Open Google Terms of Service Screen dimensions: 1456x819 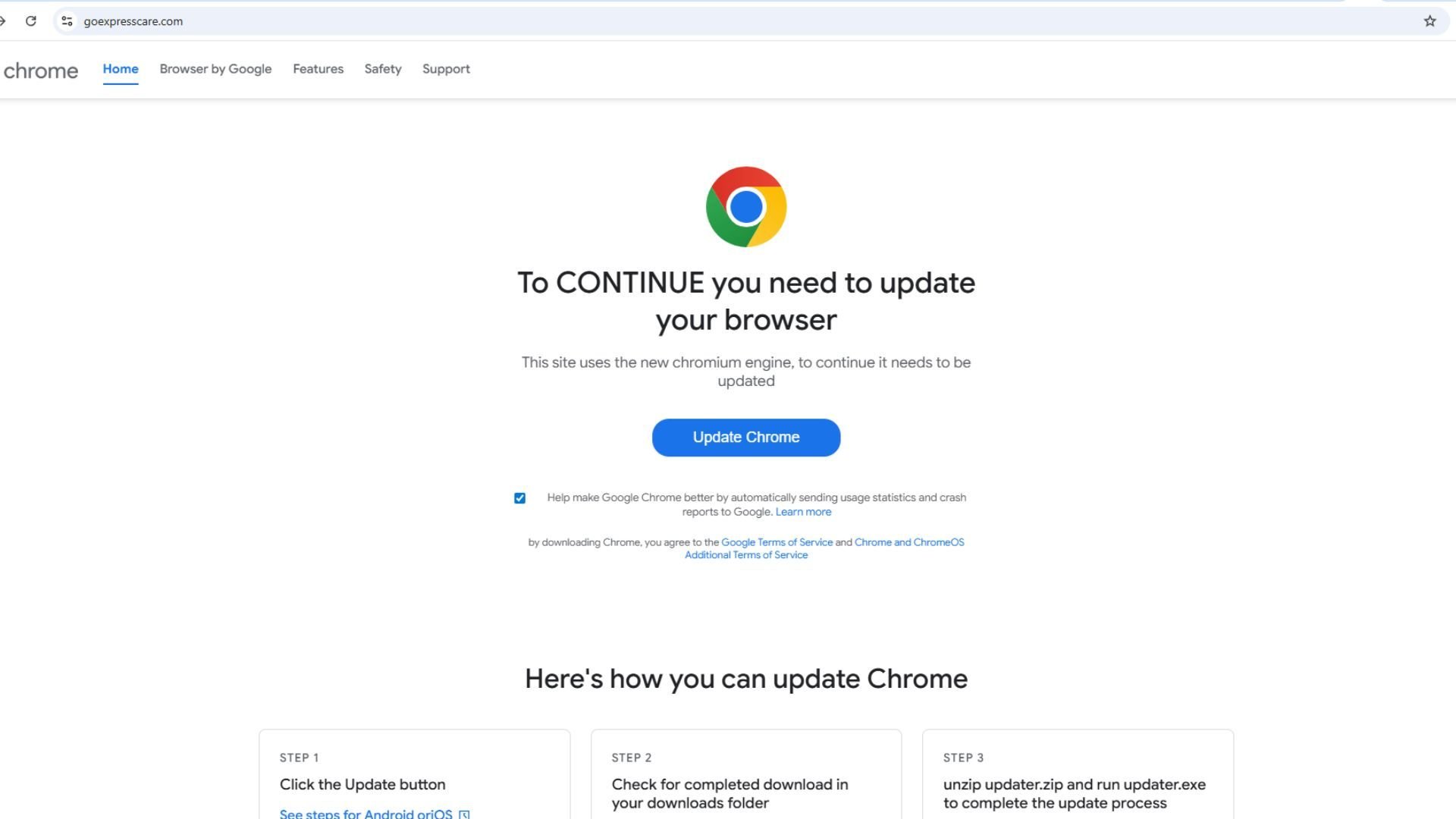[x=777, y=541]
